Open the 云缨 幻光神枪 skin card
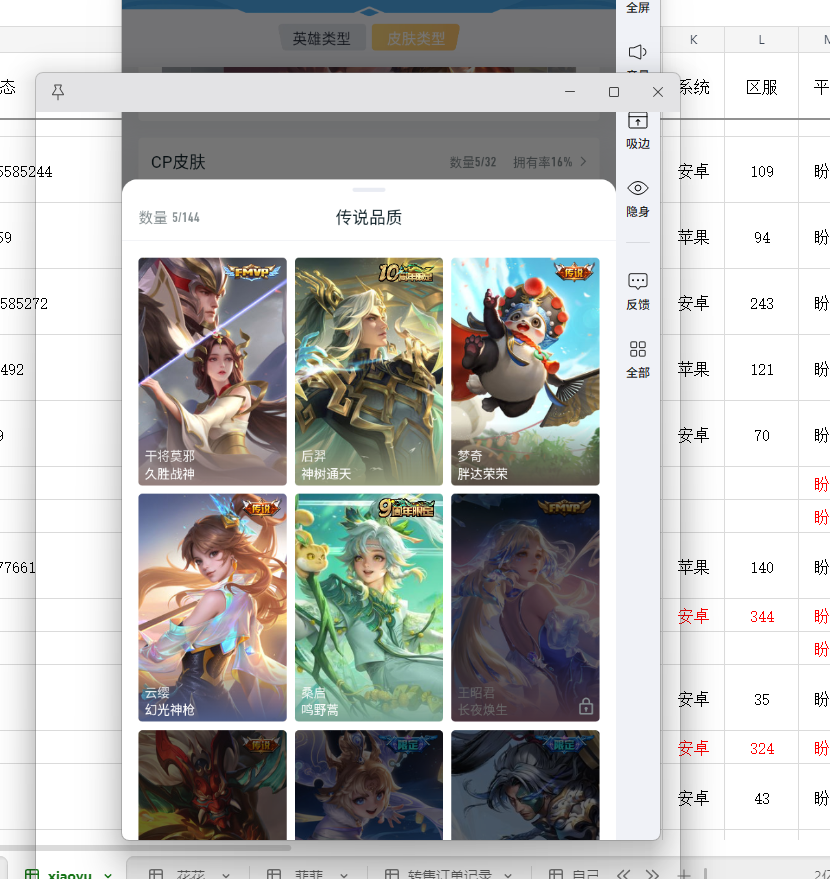 [212, 607]
